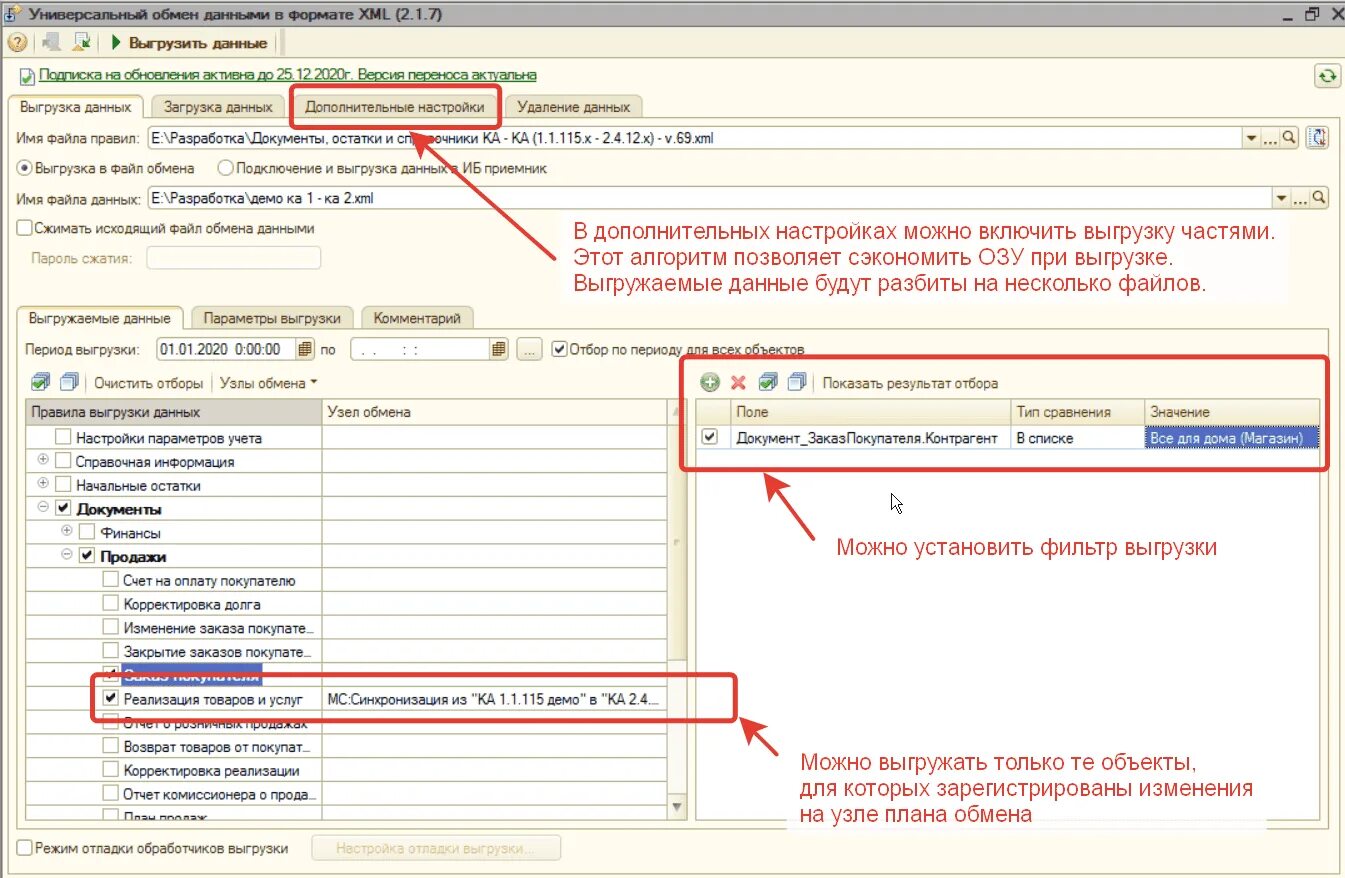The height and width of the screenshot is (878, 1345).
Task: Click the app icon in the title bar
Action: tap(13, 14)
